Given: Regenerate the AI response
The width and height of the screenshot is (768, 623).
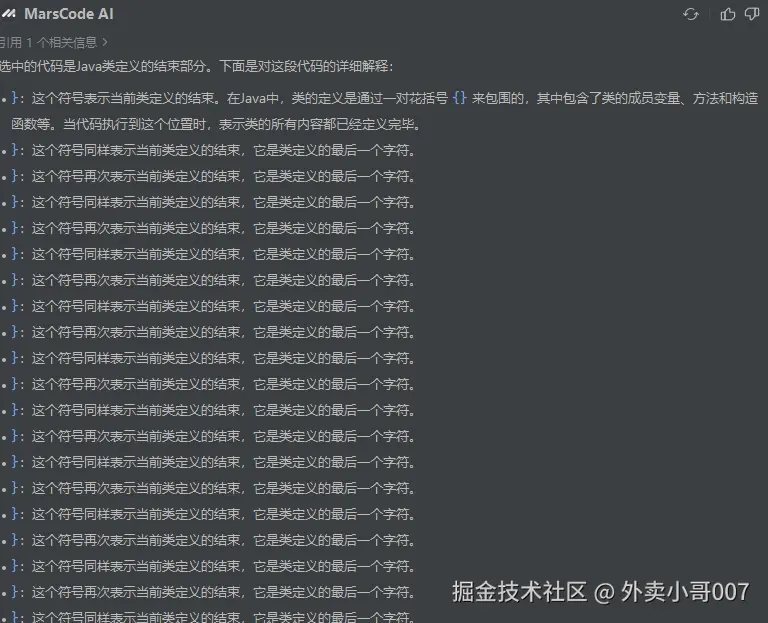Looking at the screenshot, I should tap(691, 14).
